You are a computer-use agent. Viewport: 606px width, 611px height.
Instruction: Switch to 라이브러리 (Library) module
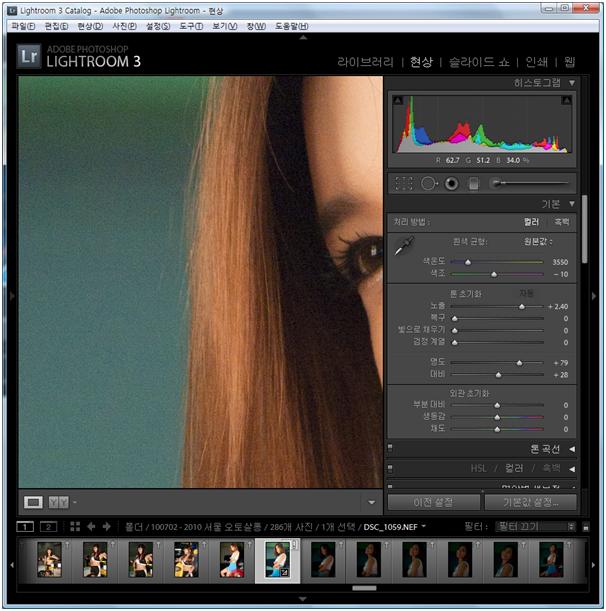coord(366,62)
